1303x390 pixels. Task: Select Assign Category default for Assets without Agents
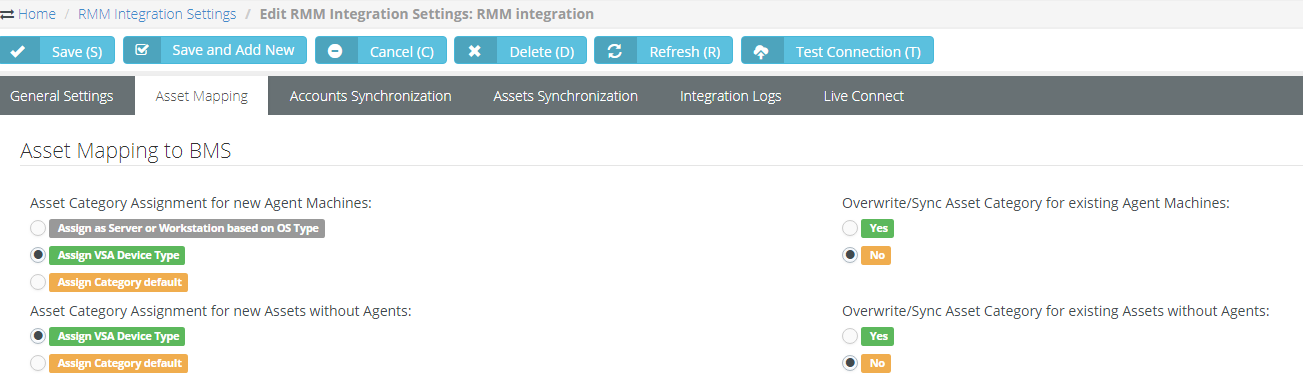click(38, 363)
